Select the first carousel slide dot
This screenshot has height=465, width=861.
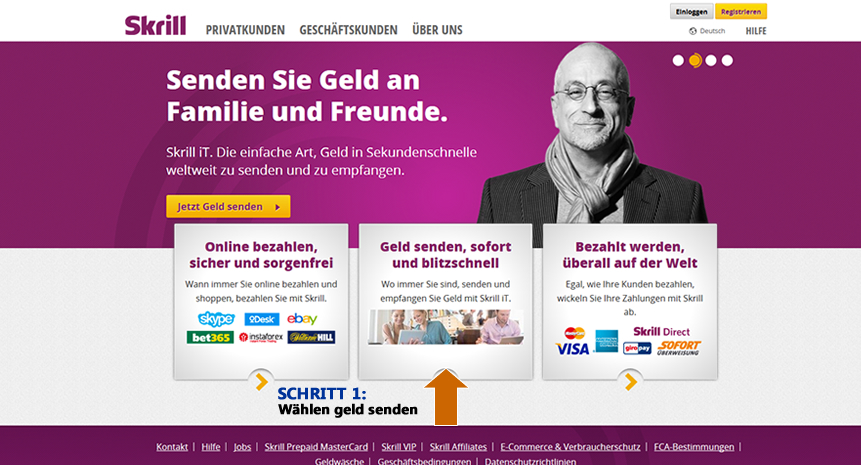coord(678,60)
